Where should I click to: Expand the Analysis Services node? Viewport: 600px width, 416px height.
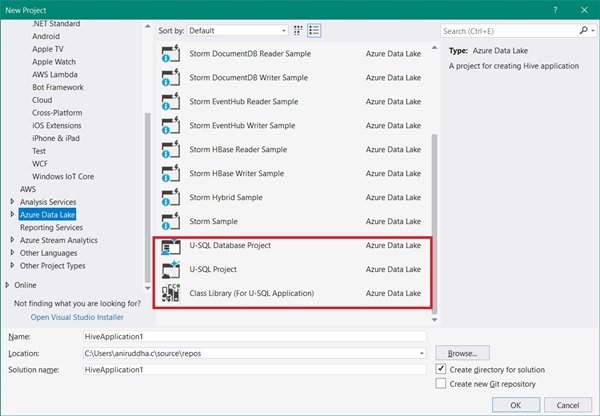(12, 201)
